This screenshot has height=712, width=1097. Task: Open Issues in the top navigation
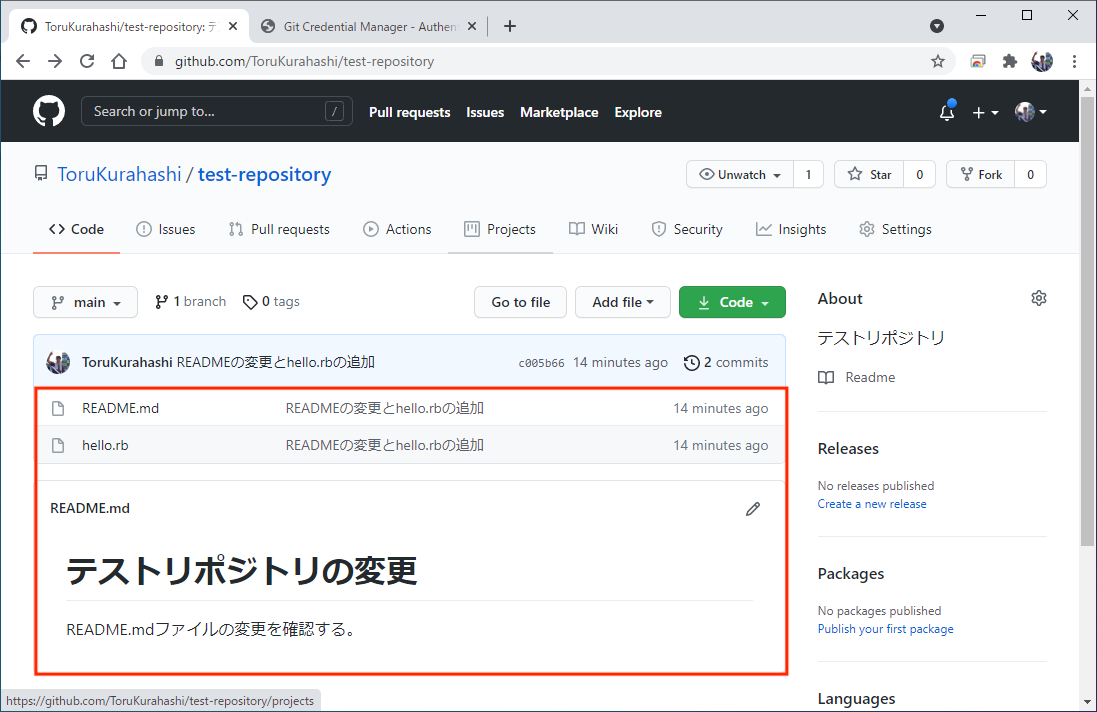[485, 112]
